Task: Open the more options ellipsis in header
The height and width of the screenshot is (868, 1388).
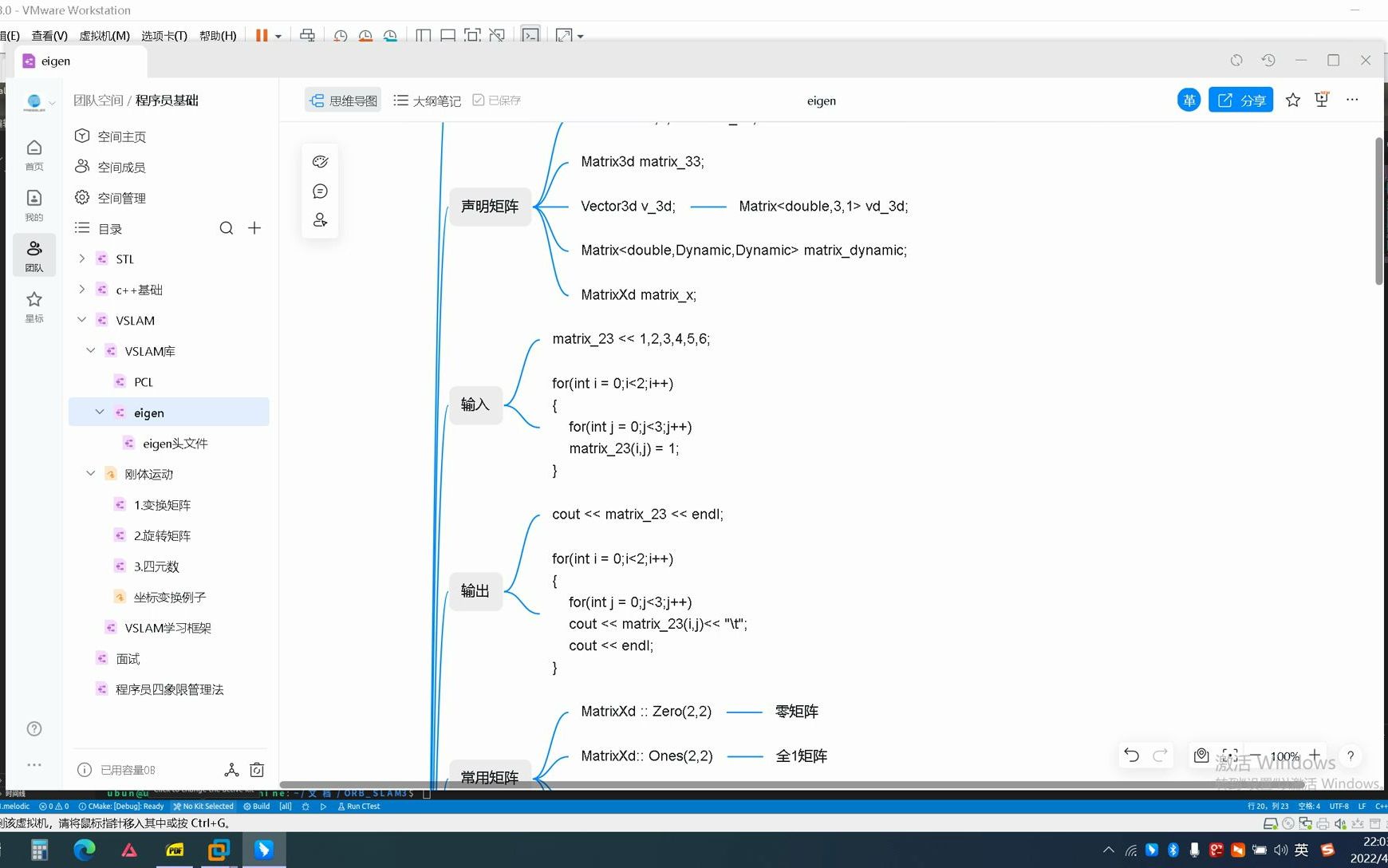Action: tap(1352, 100)
